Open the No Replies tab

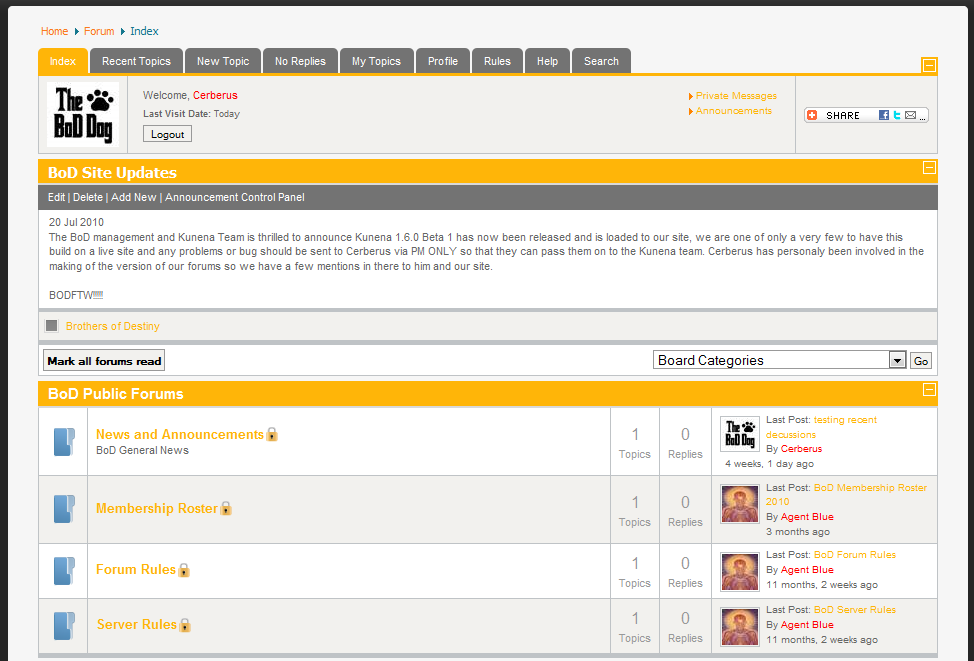[300, 61]
